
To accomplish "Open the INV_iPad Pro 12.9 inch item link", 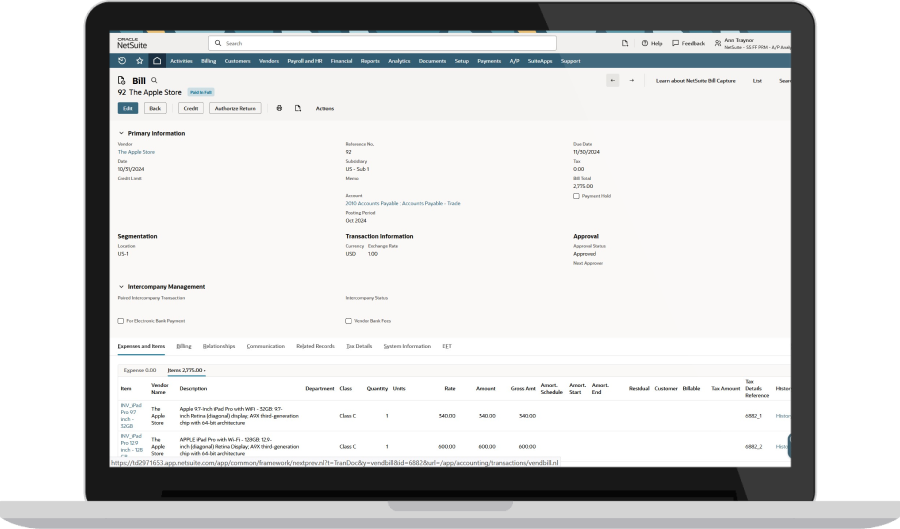I will coord(131,446).
